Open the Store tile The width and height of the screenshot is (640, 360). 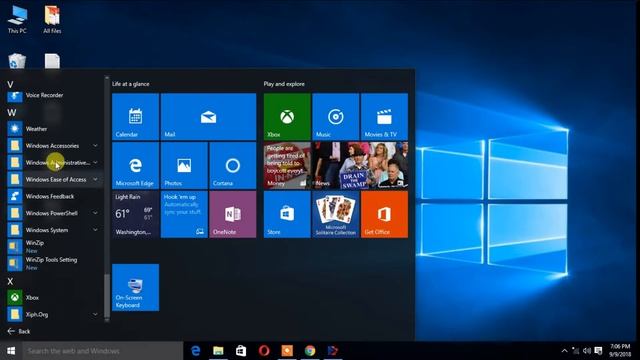coord(287,214)
